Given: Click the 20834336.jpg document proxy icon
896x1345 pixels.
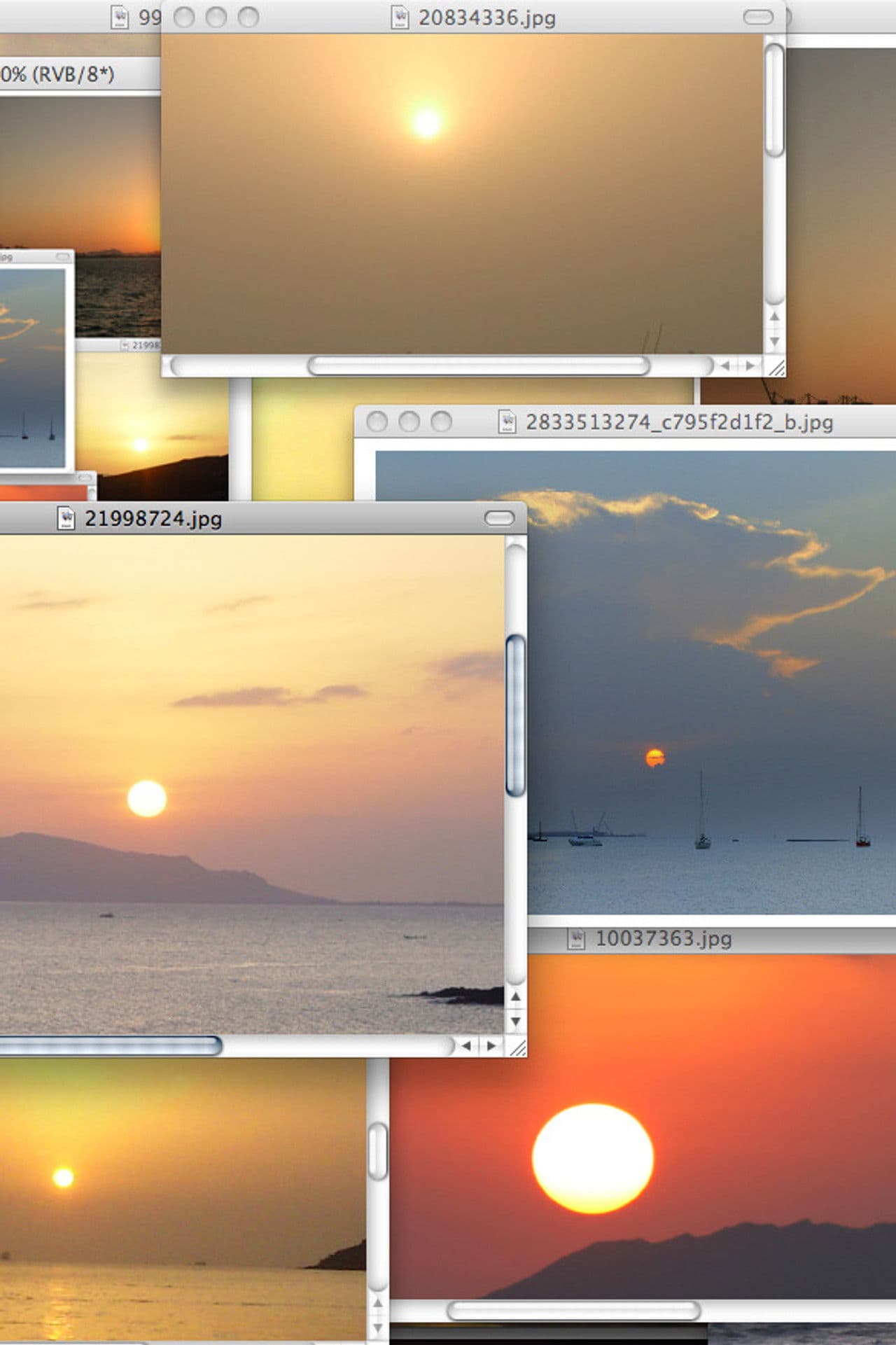Looking at the screenshot, I should (x=400, y=18).
